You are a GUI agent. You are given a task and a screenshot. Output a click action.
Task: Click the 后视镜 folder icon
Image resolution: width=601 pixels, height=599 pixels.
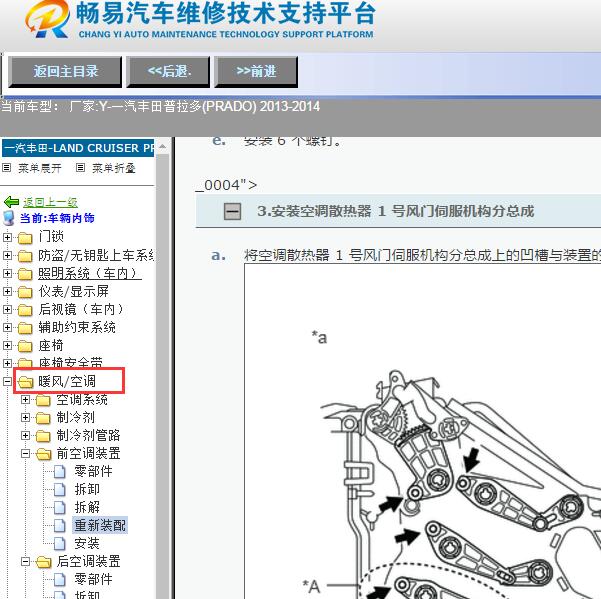(x=25, y=310)
